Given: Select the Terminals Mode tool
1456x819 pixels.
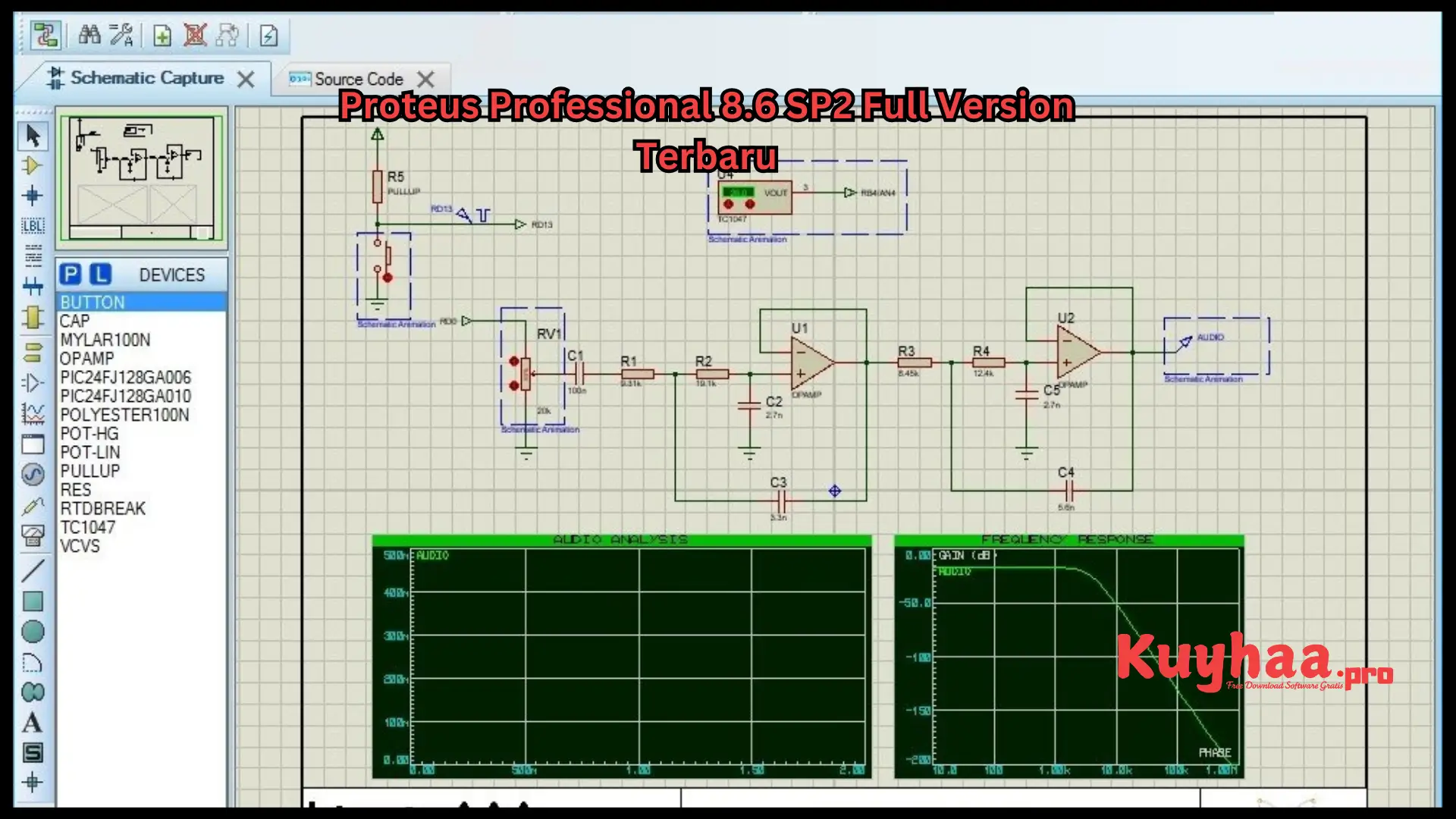Looking at the screenshot, I should pyautogui.click(x=33, y=353).
